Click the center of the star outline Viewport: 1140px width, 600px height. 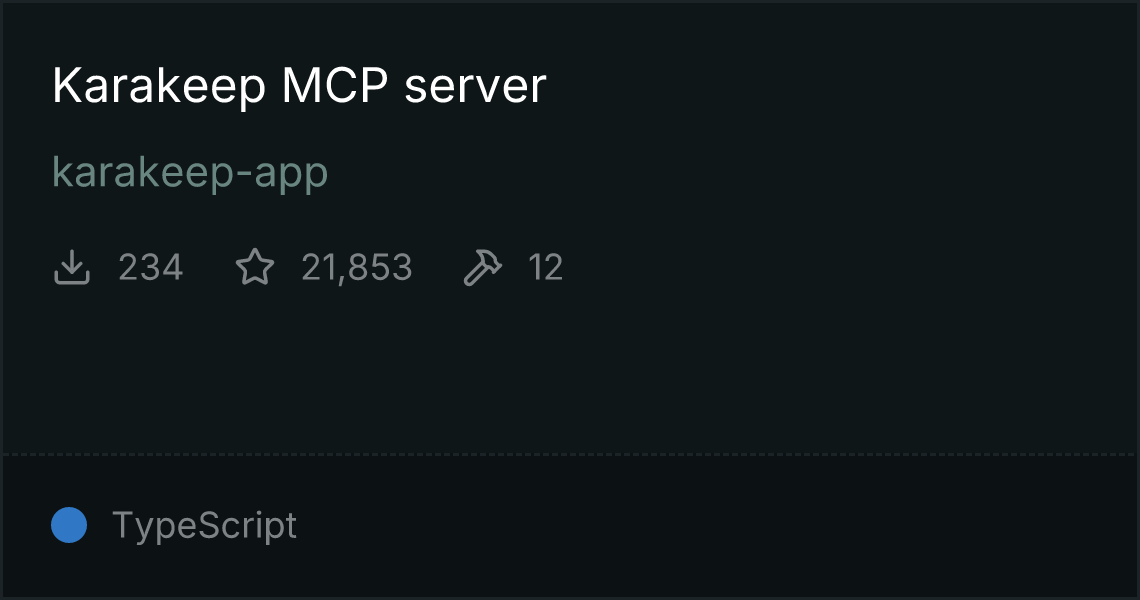coord(255,268)
